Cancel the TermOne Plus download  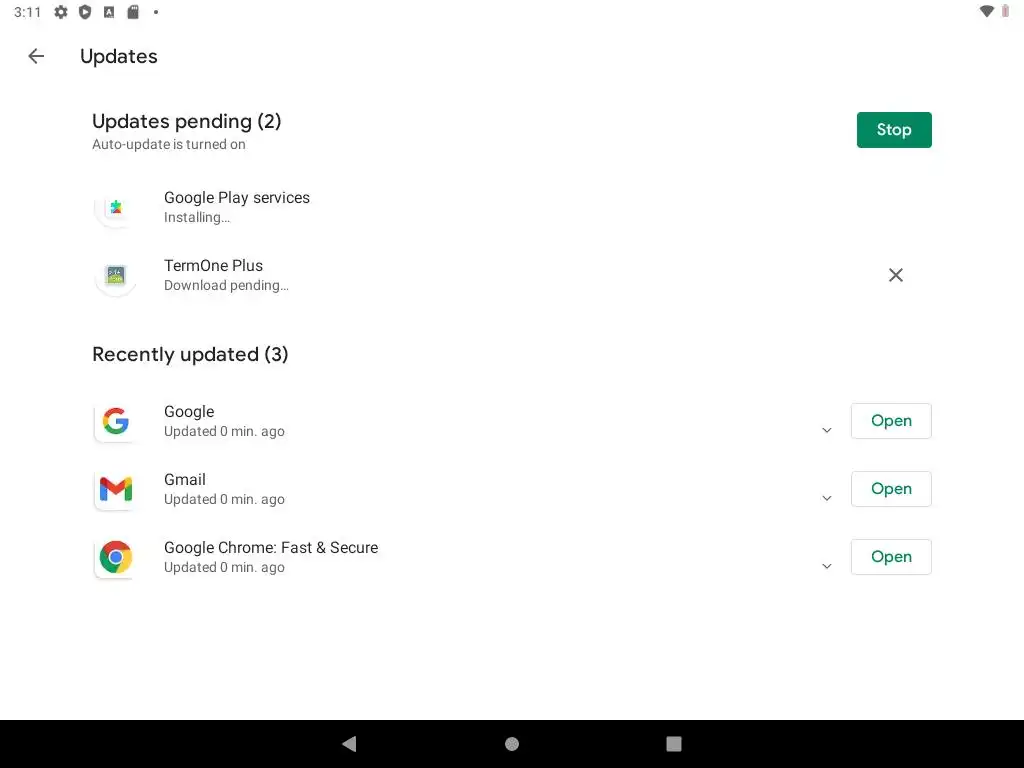coord(895,275)
